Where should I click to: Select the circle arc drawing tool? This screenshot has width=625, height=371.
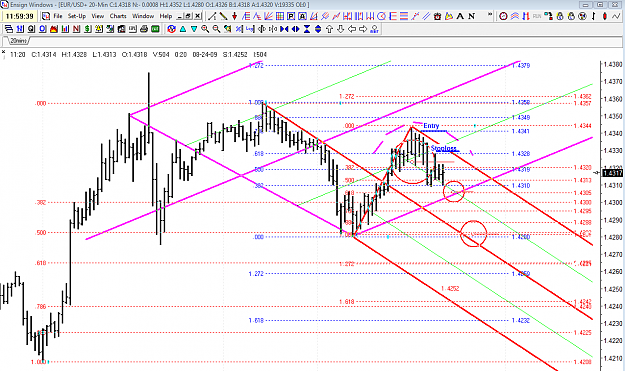(x=382, y=16)
